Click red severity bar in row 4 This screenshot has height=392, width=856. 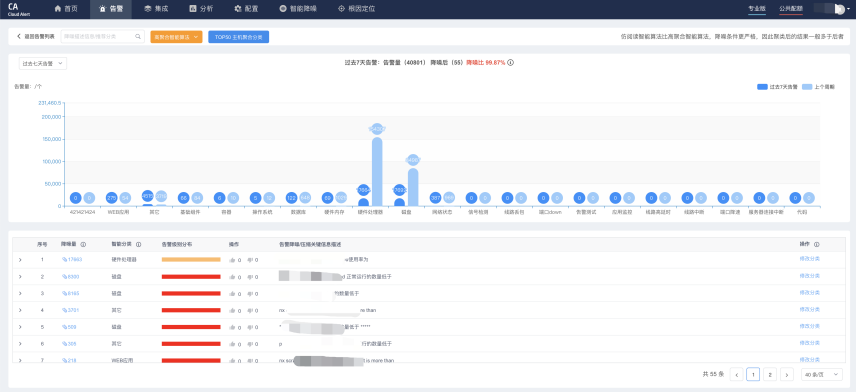(x=191, y=310)
